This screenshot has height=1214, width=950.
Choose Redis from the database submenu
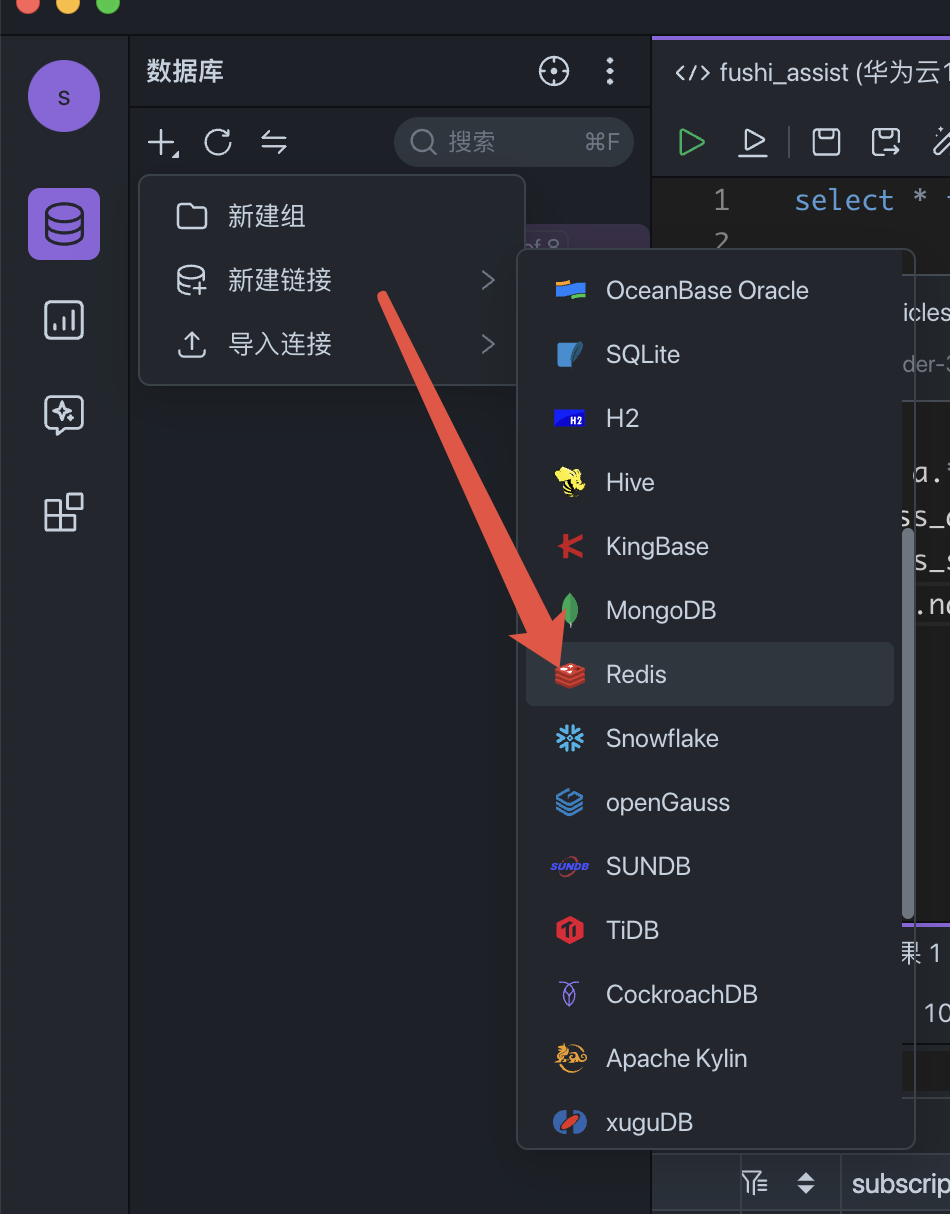pos(710,674)
